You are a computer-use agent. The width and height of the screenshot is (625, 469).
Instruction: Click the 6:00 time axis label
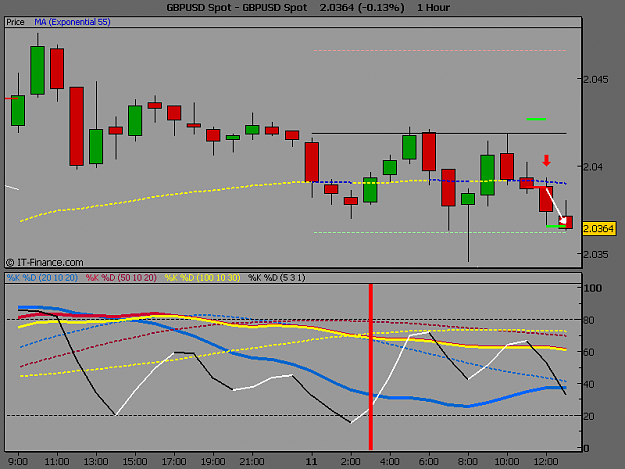(429, 461)
